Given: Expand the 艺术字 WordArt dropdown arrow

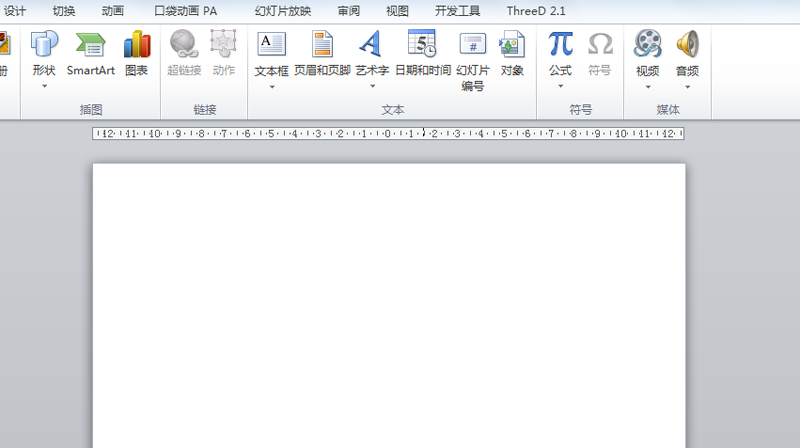Looking at the screenshot, I should 371,86.
